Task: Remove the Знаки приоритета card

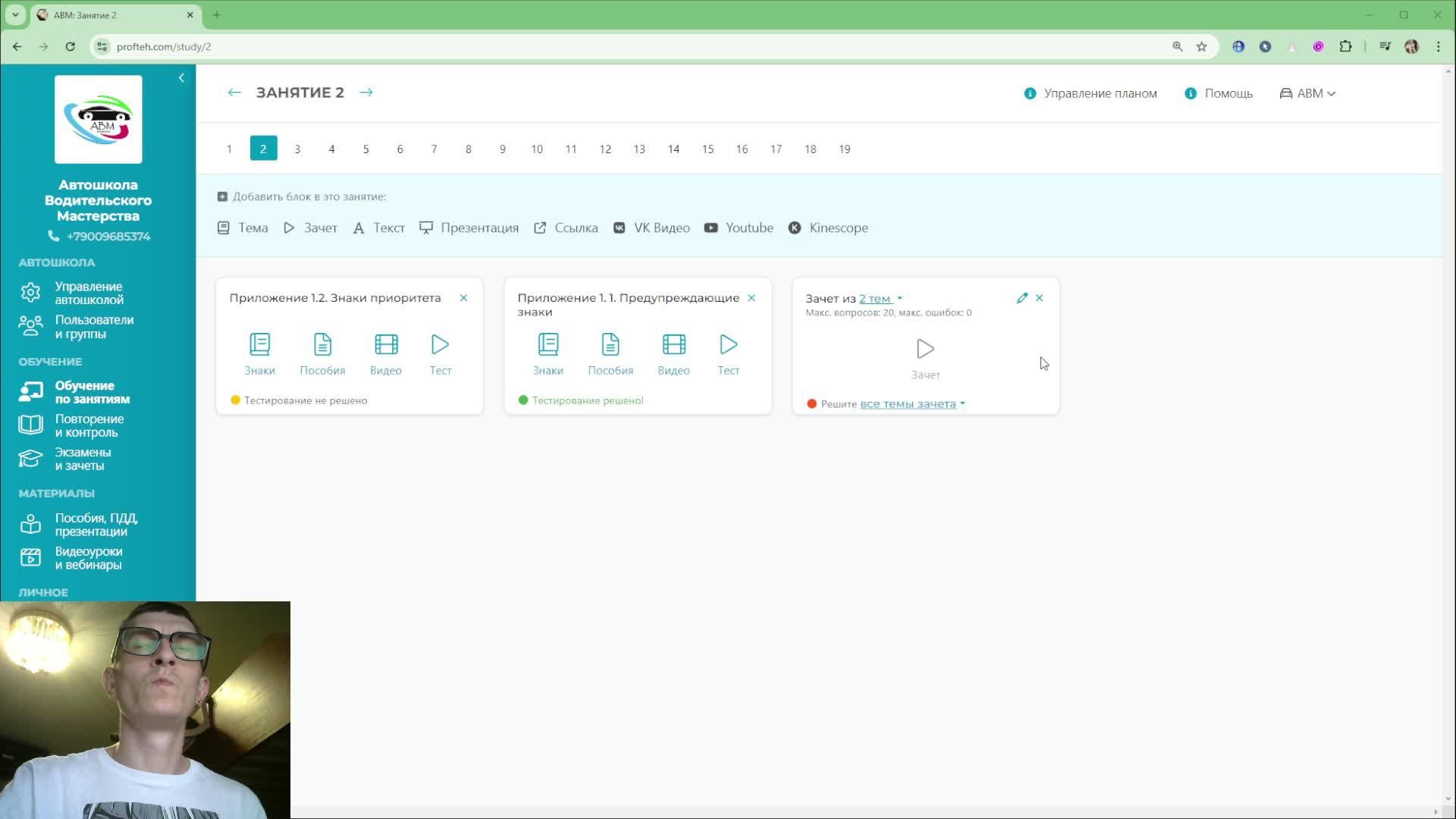Action: click(x=463, y=298)
